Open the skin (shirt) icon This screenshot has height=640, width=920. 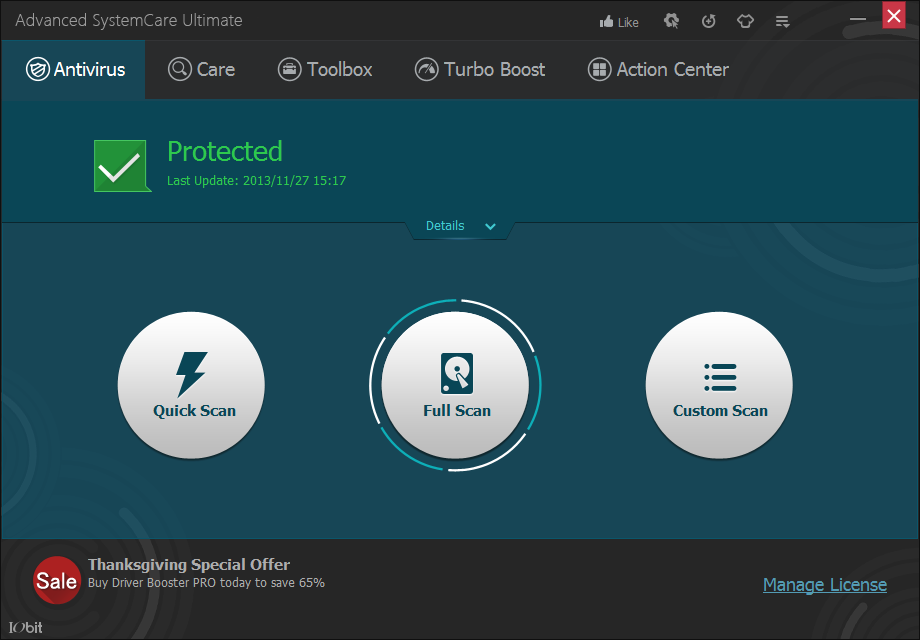(745, 22)
